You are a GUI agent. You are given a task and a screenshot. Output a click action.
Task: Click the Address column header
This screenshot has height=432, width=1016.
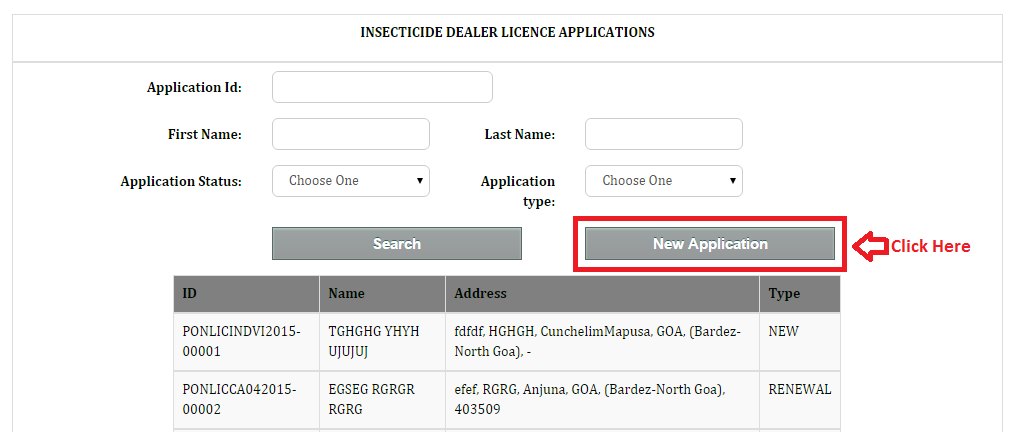603,293
